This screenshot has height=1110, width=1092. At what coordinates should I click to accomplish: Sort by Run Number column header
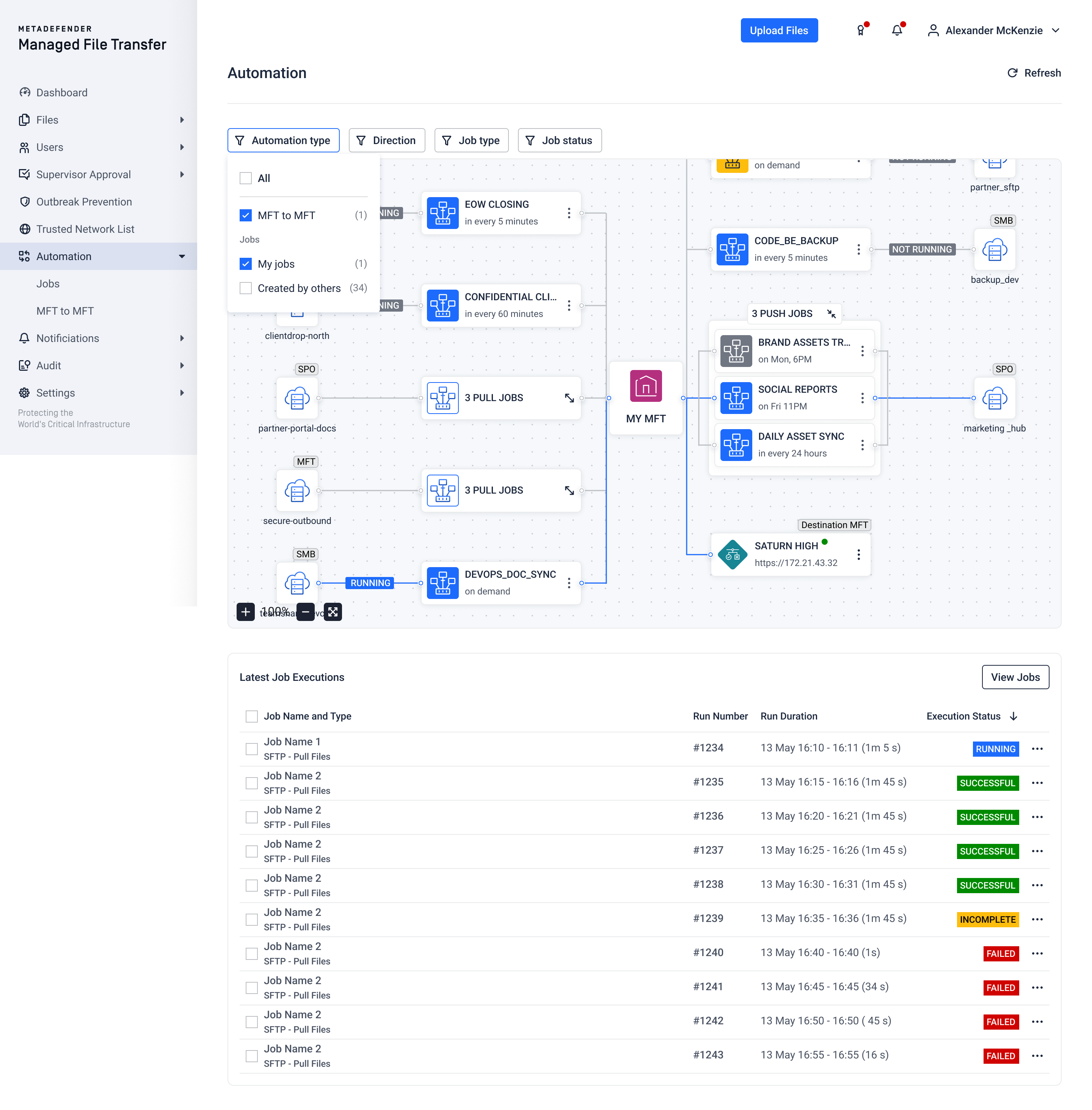click(720, 716)
